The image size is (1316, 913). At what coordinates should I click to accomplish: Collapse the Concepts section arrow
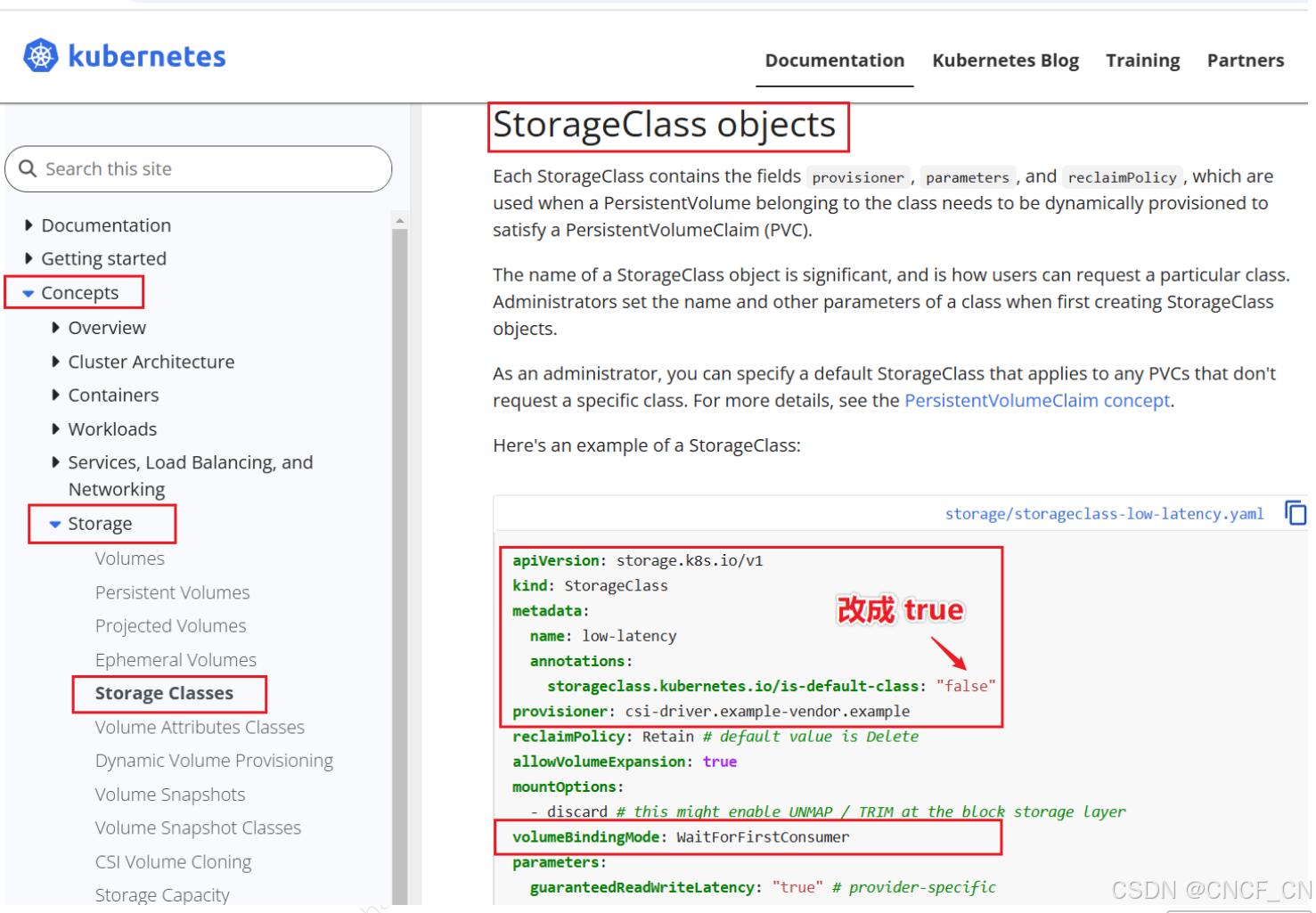tap(29, 293)
